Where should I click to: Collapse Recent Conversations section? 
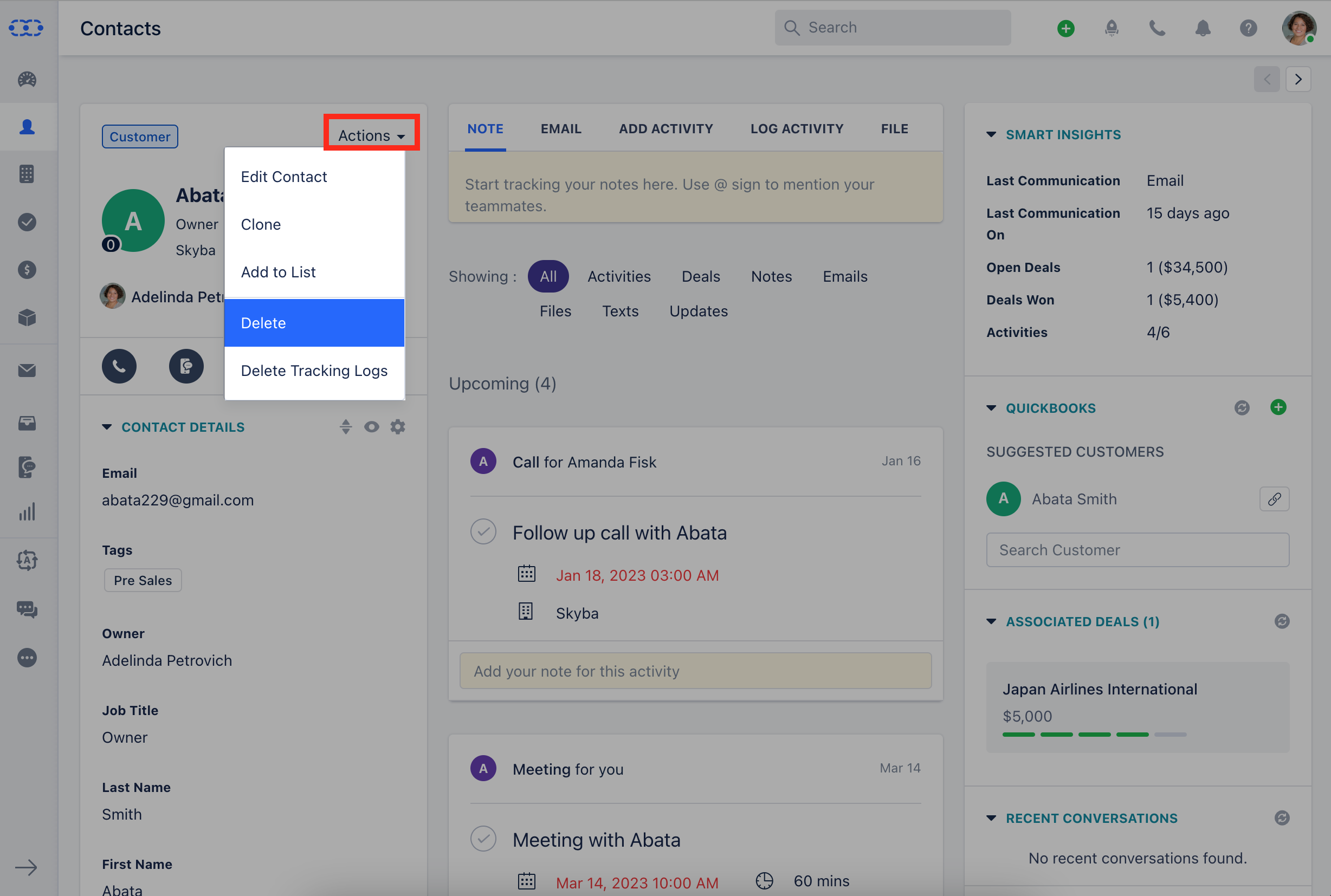pyautogui.click(x=991, y=817)
